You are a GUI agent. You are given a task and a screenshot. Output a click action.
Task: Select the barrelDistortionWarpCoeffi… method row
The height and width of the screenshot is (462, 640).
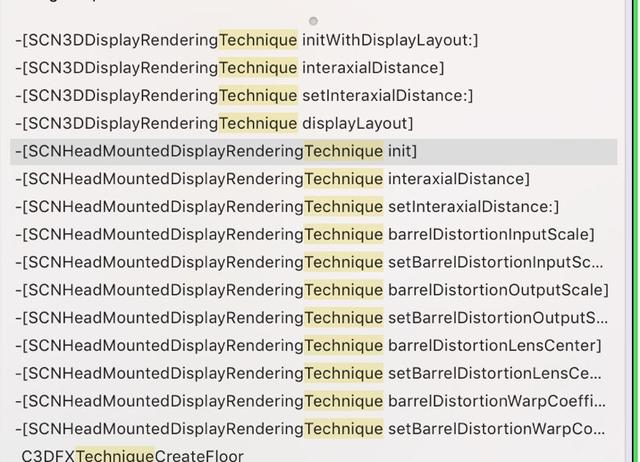pyautogui.click(x=313, y=401)
